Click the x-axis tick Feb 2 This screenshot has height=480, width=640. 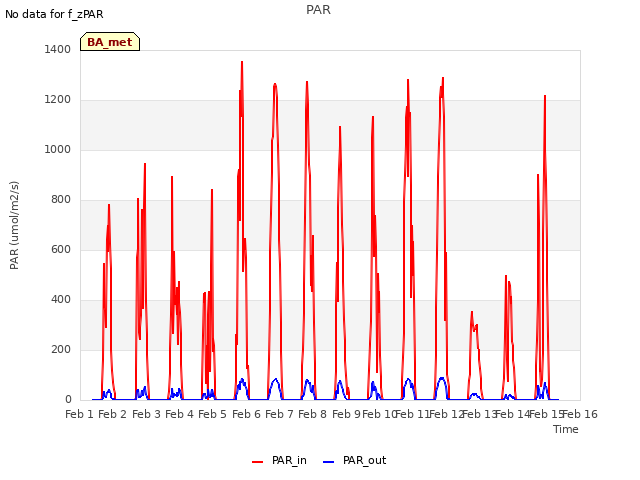[113, 414]
